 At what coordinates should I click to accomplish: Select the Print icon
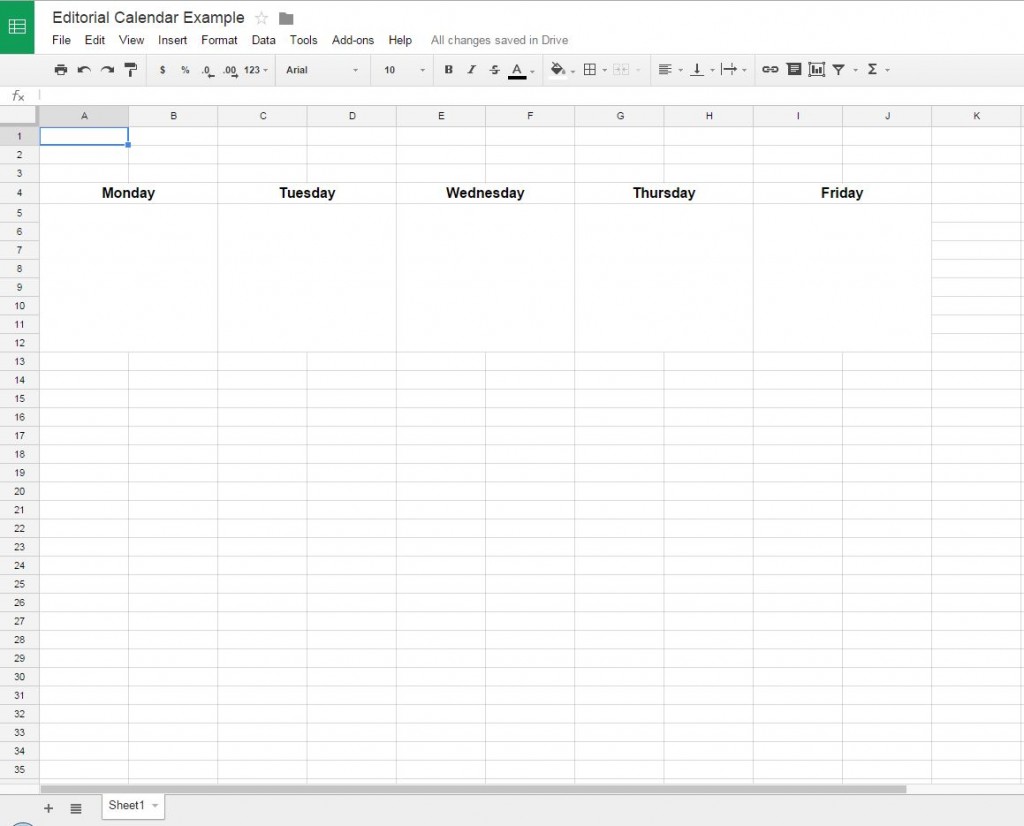tap(60, 69)
